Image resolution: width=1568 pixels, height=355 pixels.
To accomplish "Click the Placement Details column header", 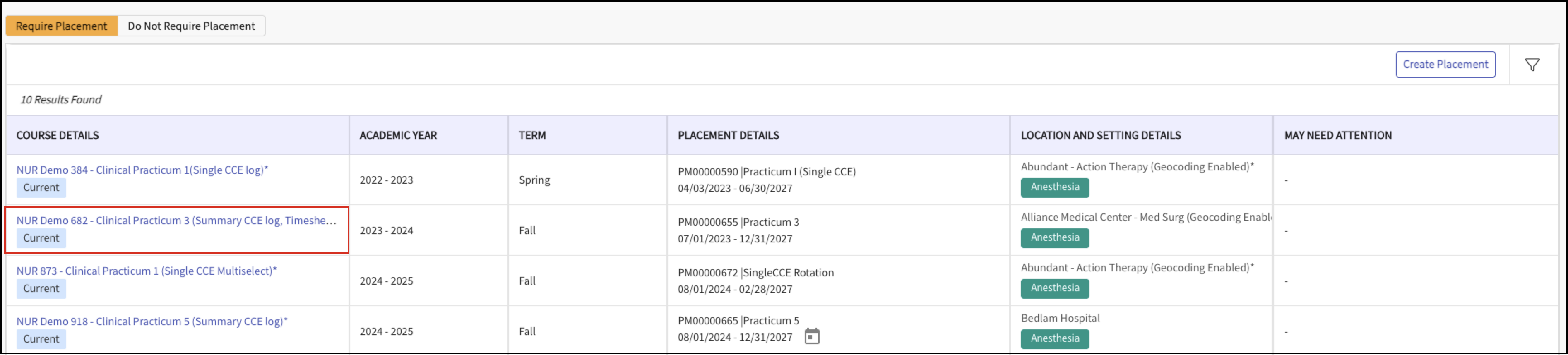I will tap(728, 136).
